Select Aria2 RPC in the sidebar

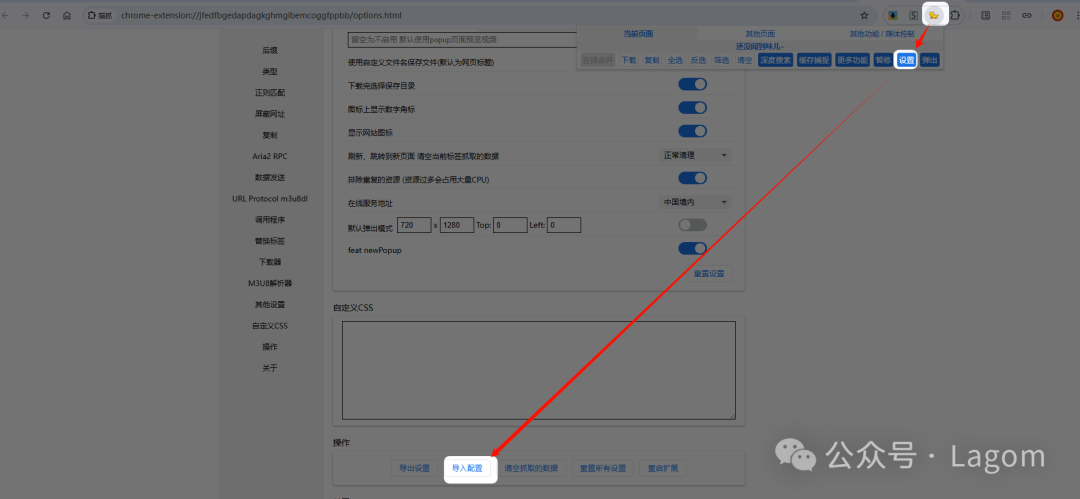point(269,156)
